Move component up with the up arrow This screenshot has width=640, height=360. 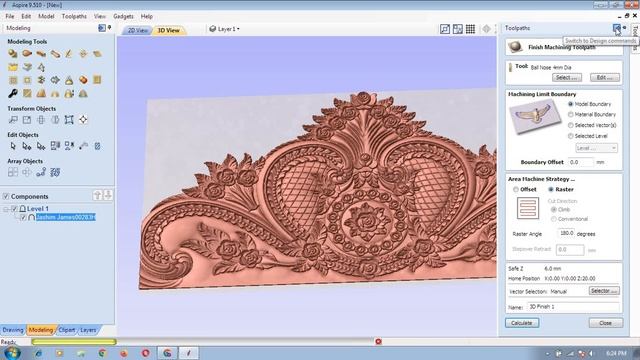point(97,196)
